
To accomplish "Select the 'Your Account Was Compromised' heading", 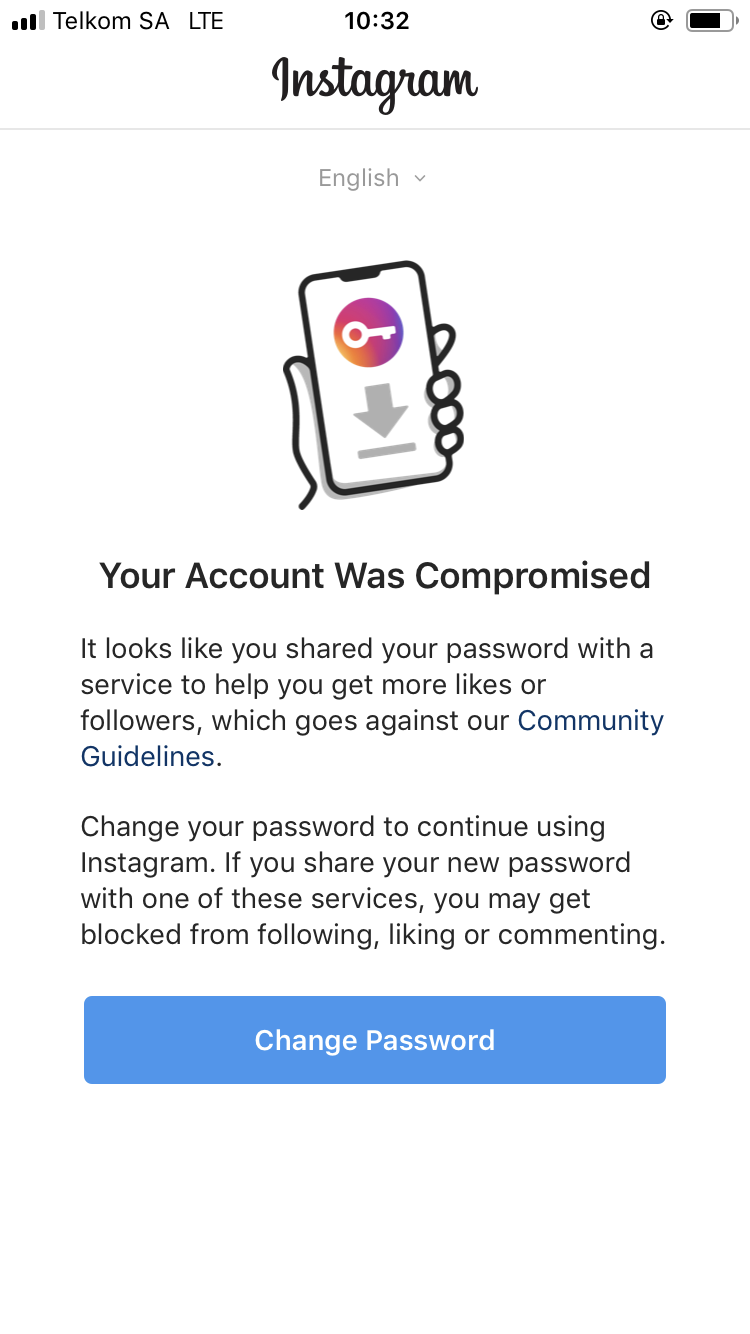I will pos(375,576).
